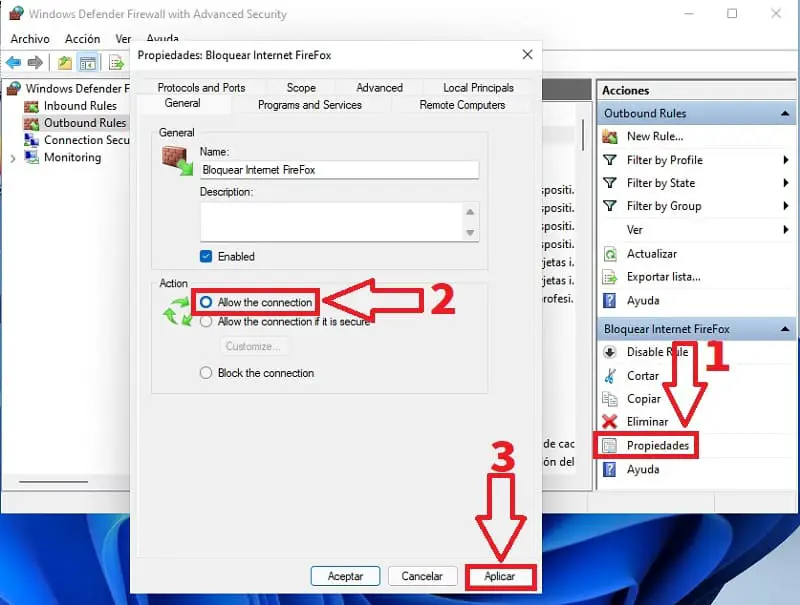Open submenu arrow for Ver action
The width and height of the screenshot is (800, 605).
tap(786, 230)
